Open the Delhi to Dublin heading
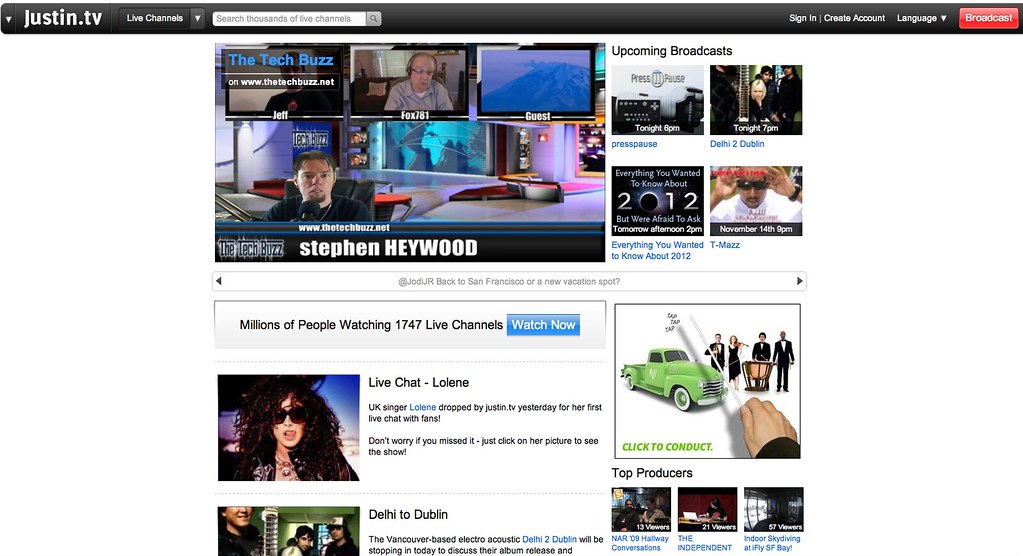The width and height of the screenshot is (1023, 556). pos(408,515)
